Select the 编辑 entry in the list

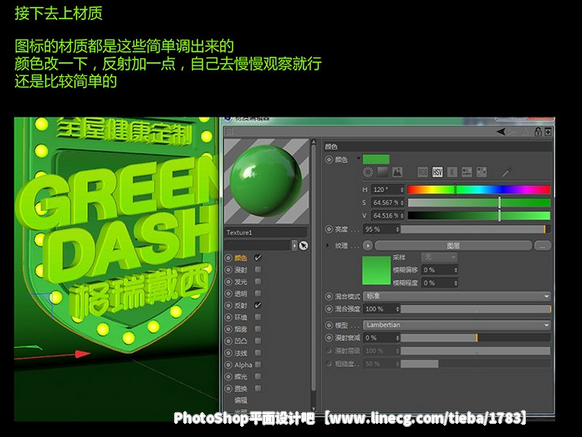[x=241, y=400]
